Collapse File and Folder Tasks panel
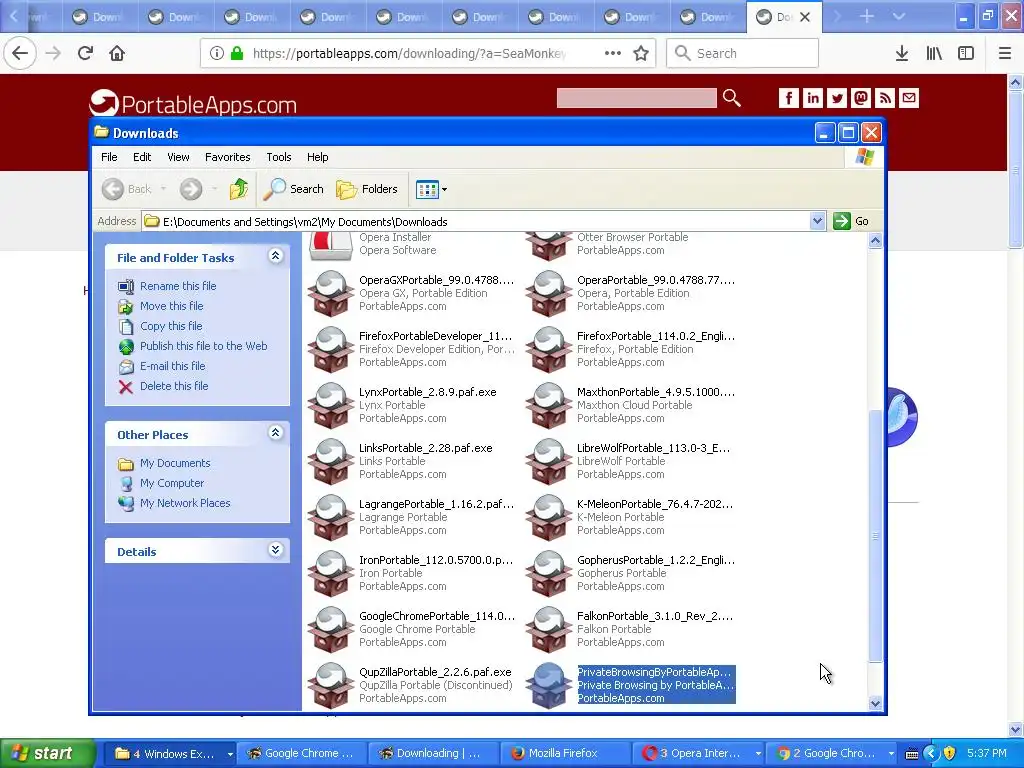The image size is (1024, 768). (x=276, y=256)
